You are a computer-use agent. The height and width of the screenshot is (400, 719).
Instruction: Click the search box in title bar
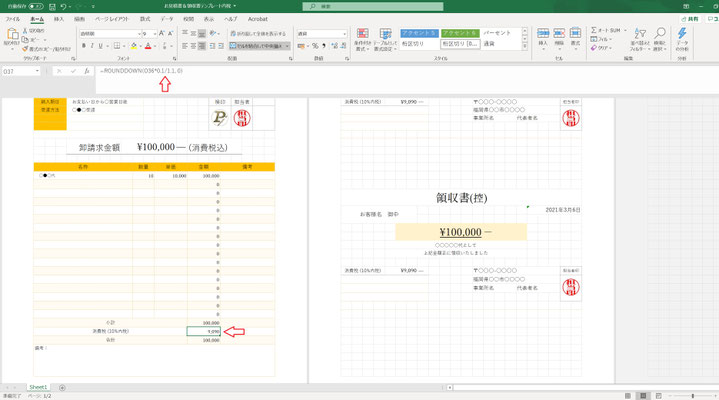pyautogui.click(x=373, y=6)
